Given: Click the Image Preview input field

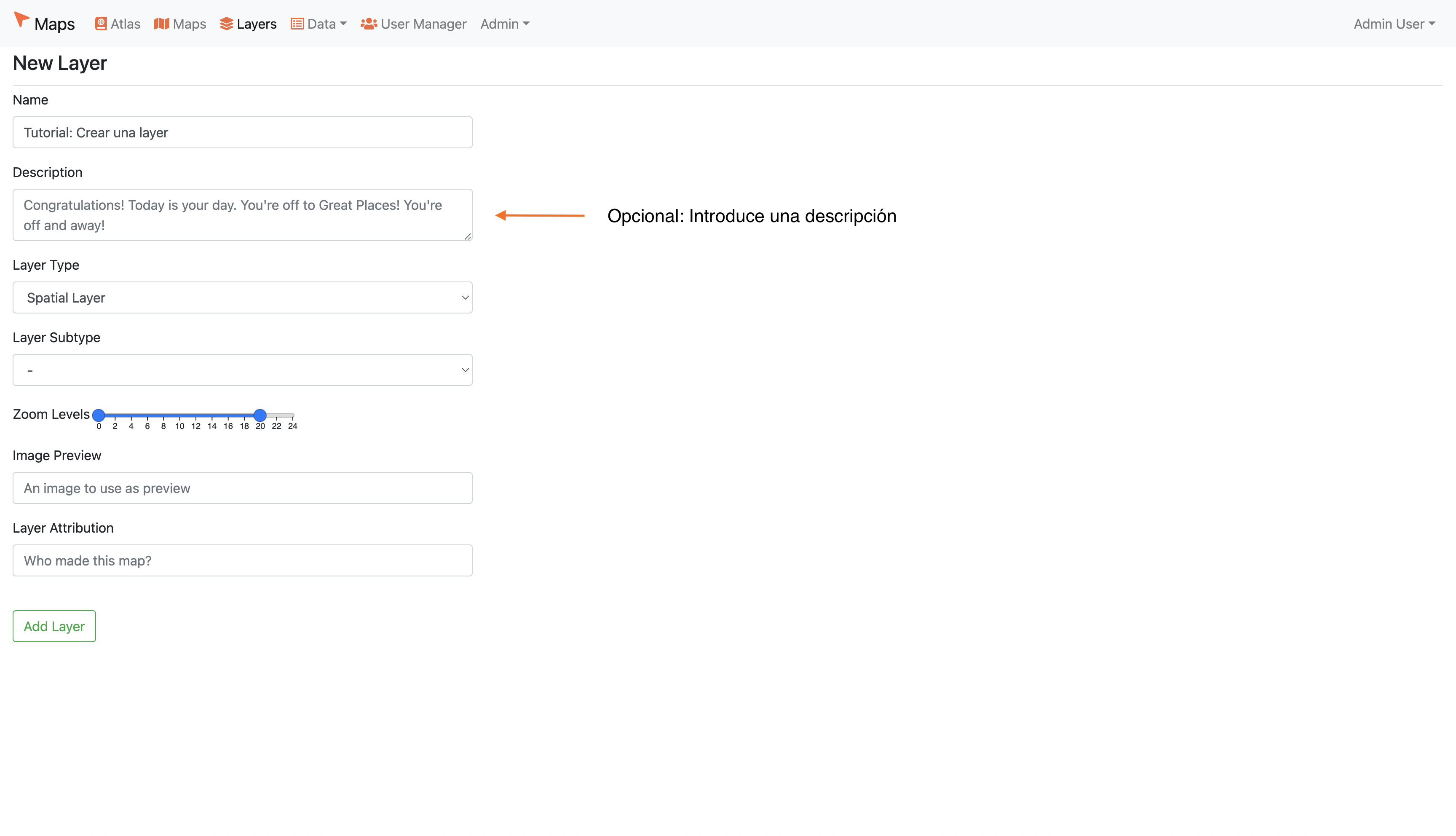Looking at the screenshot, I should pos(242,488).
